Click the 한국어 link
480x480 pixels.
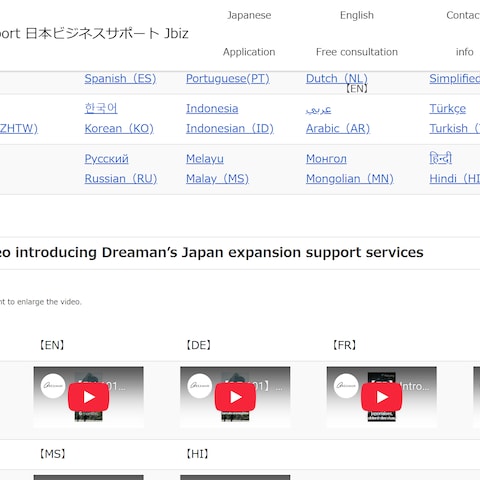pos(101,108)
